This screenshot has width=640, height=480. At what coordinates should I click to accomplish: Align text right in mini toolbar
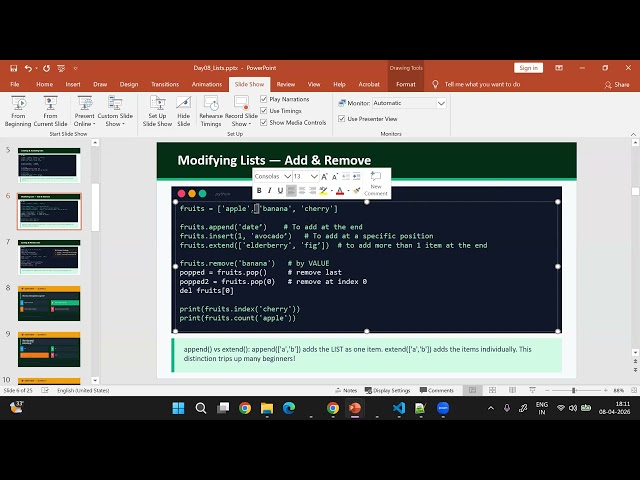click(312, 191)
